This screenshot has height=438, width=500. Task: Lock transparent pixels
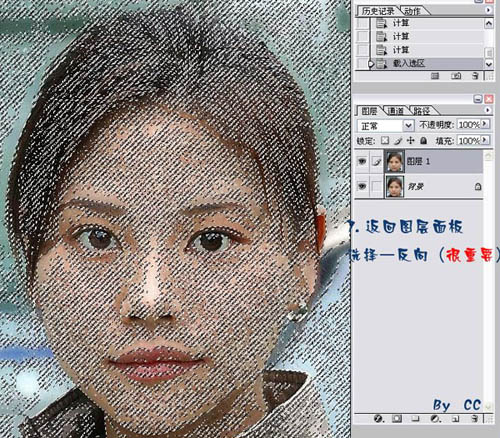pyautogui.click(x=385, y=140)
